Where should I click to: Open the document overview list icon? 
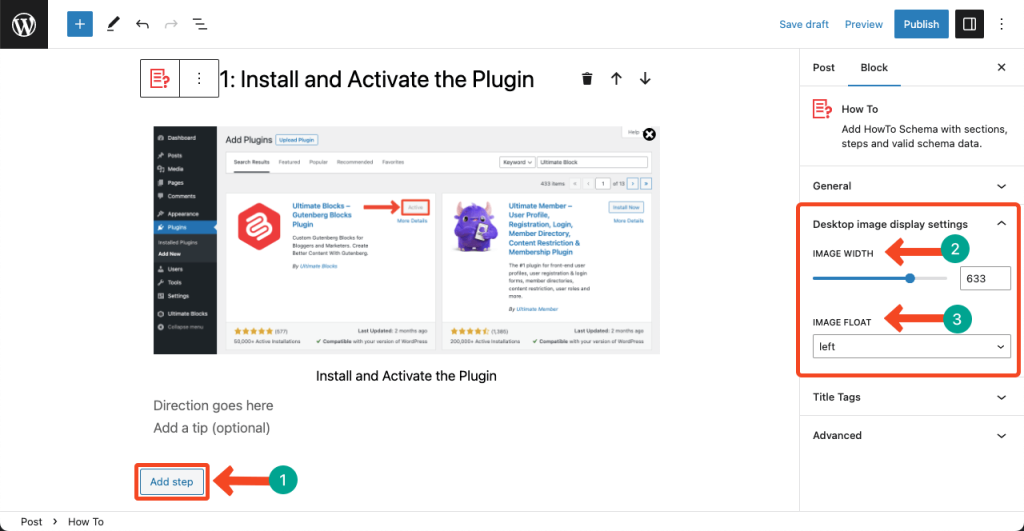200,24
